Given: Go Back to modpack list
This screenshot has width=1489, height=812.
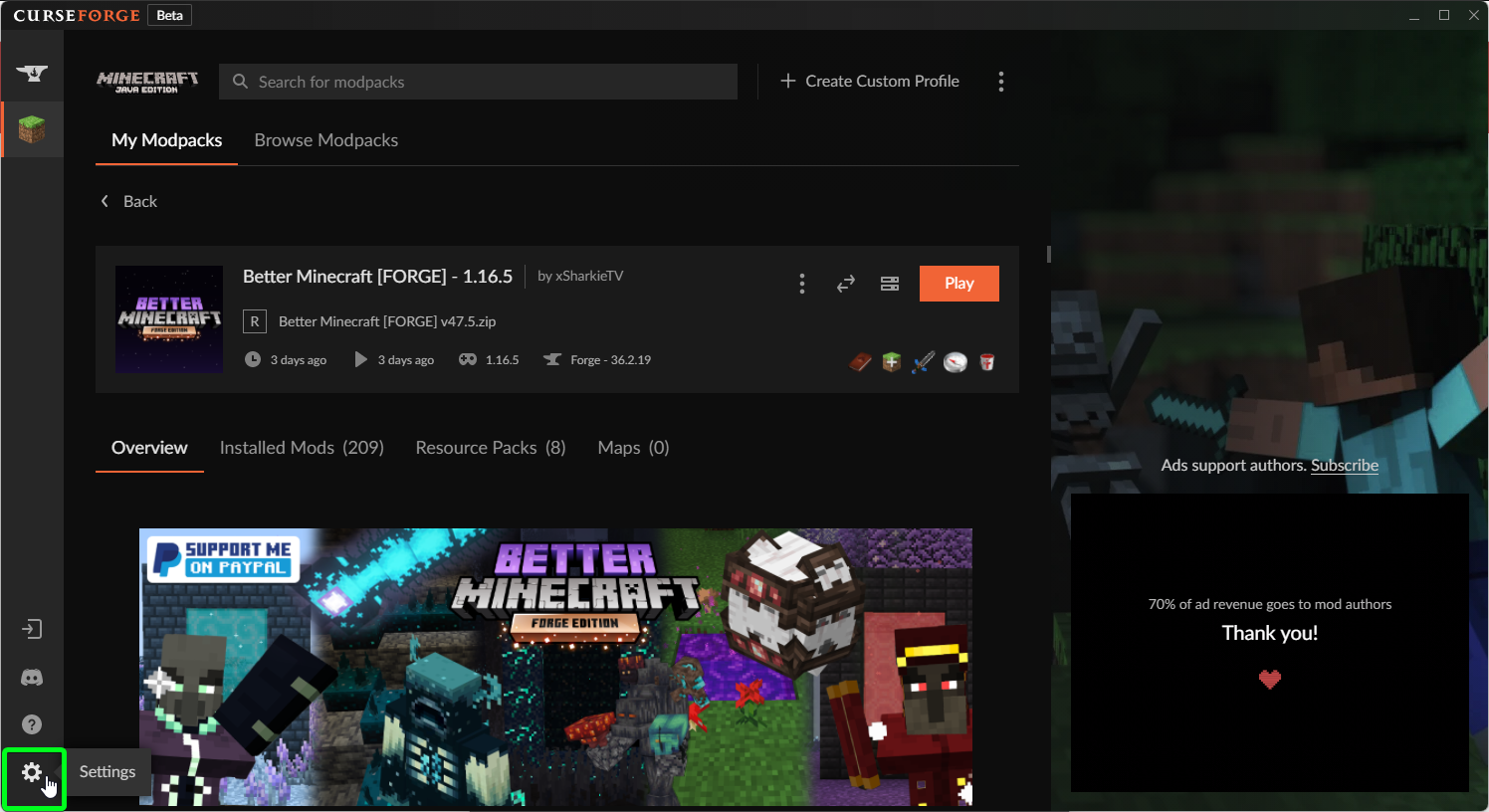Looking at the screenshot, I should (129, 201).
